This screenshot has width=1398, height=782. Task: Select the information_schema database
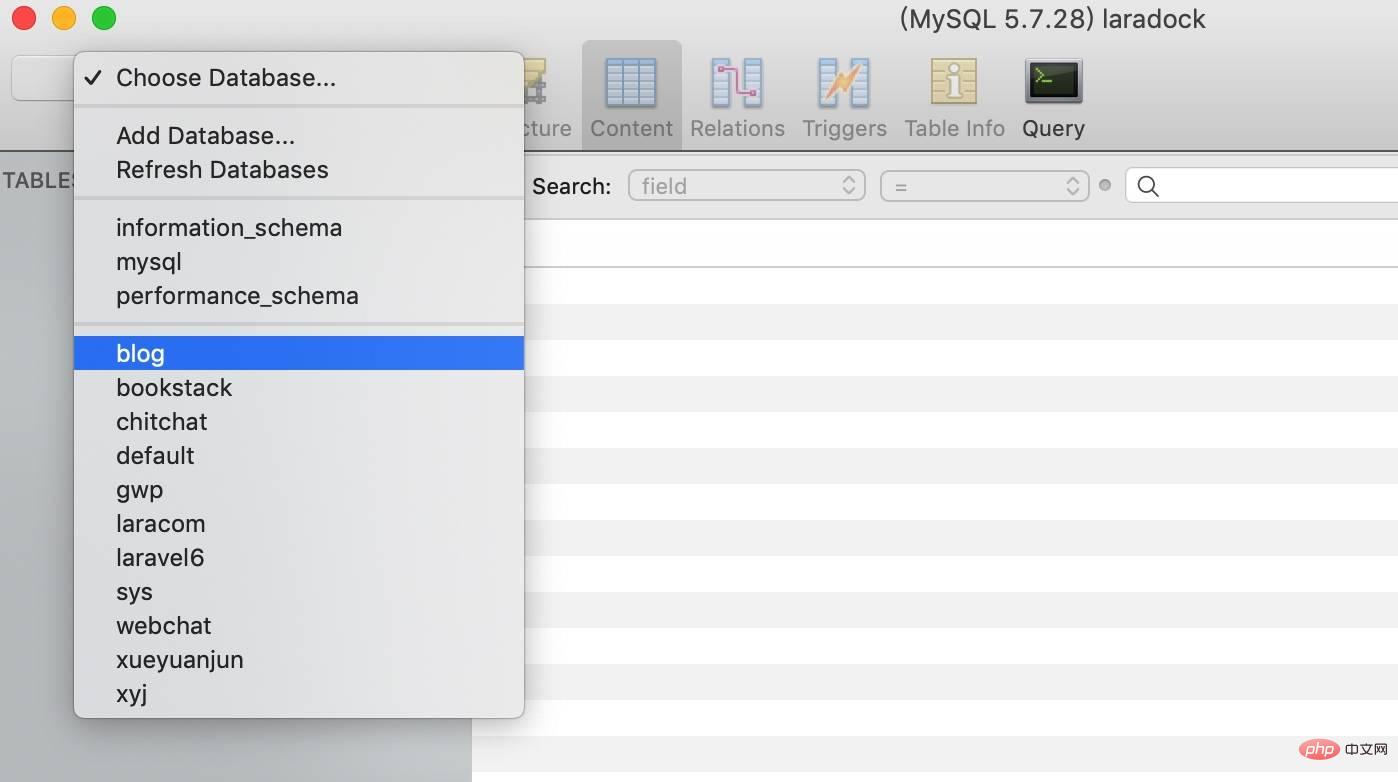click(x=299, y=228)
